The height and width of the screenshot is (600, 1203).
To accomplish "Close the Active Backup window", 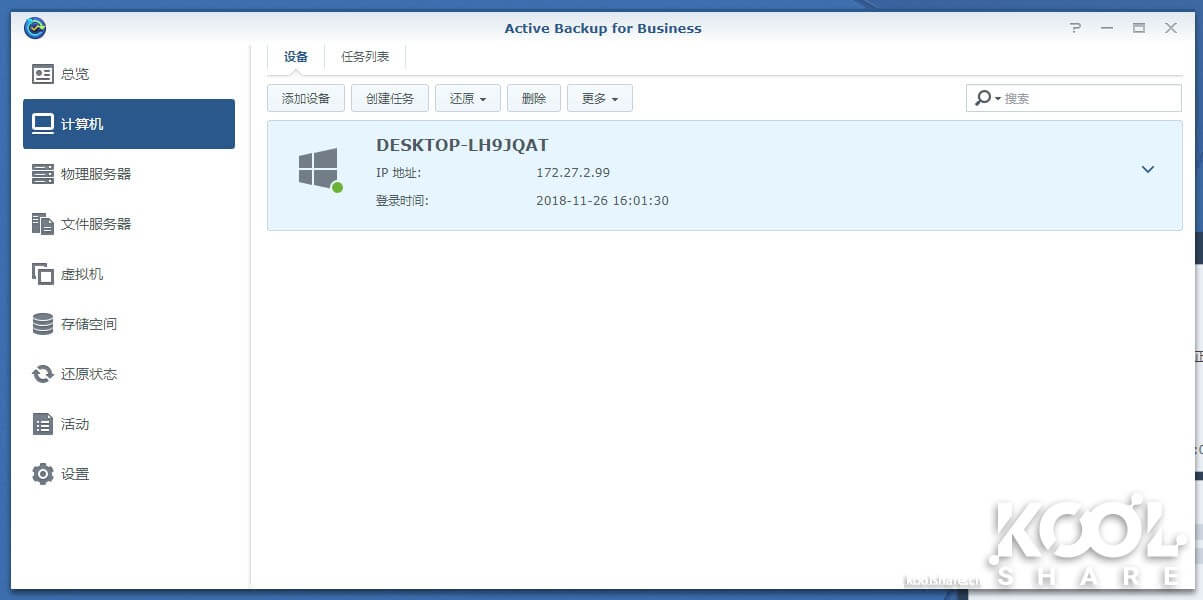I will (x=1171, y=28).
